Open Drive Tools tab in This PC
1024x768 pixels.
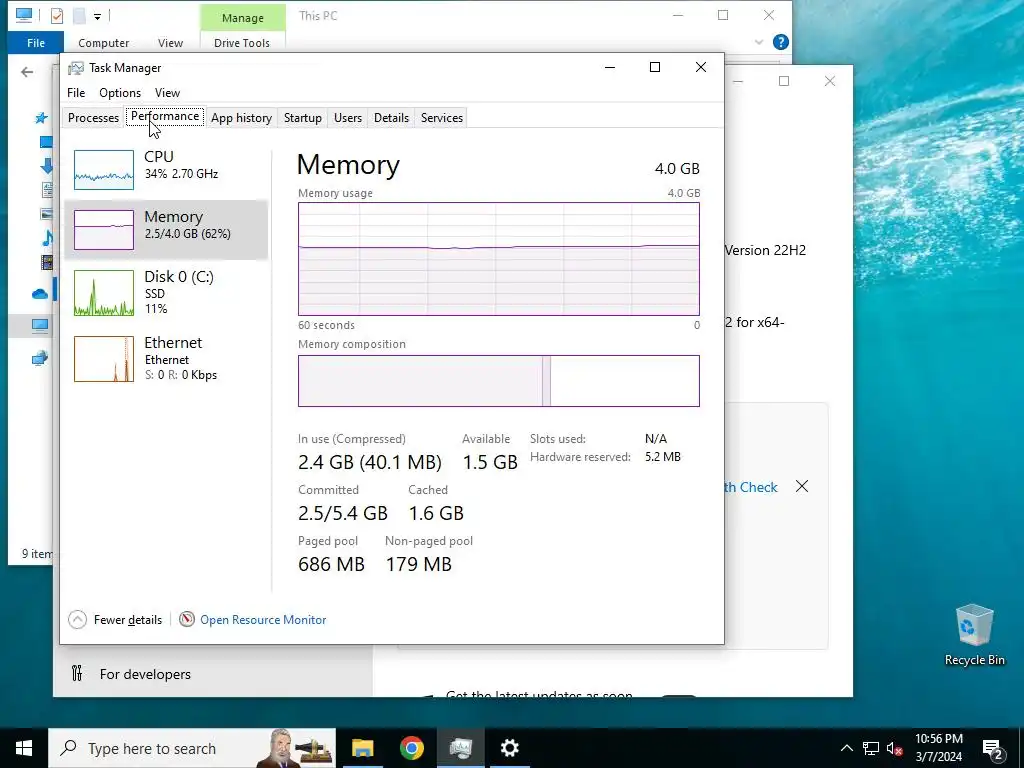[x=242, y=43]
